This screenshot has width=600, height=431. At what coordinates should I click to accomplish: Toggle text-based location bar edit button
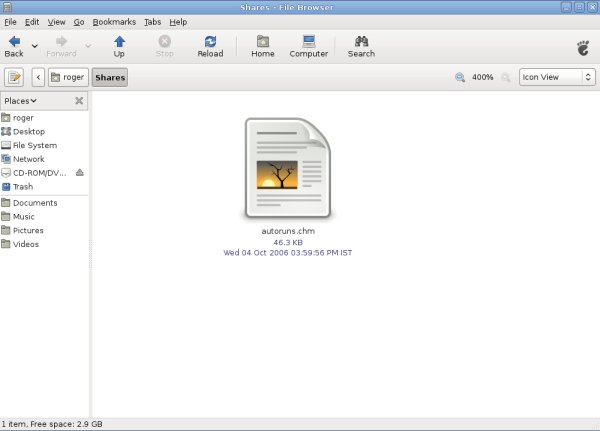pyautogui.click(x=14, y=77)
